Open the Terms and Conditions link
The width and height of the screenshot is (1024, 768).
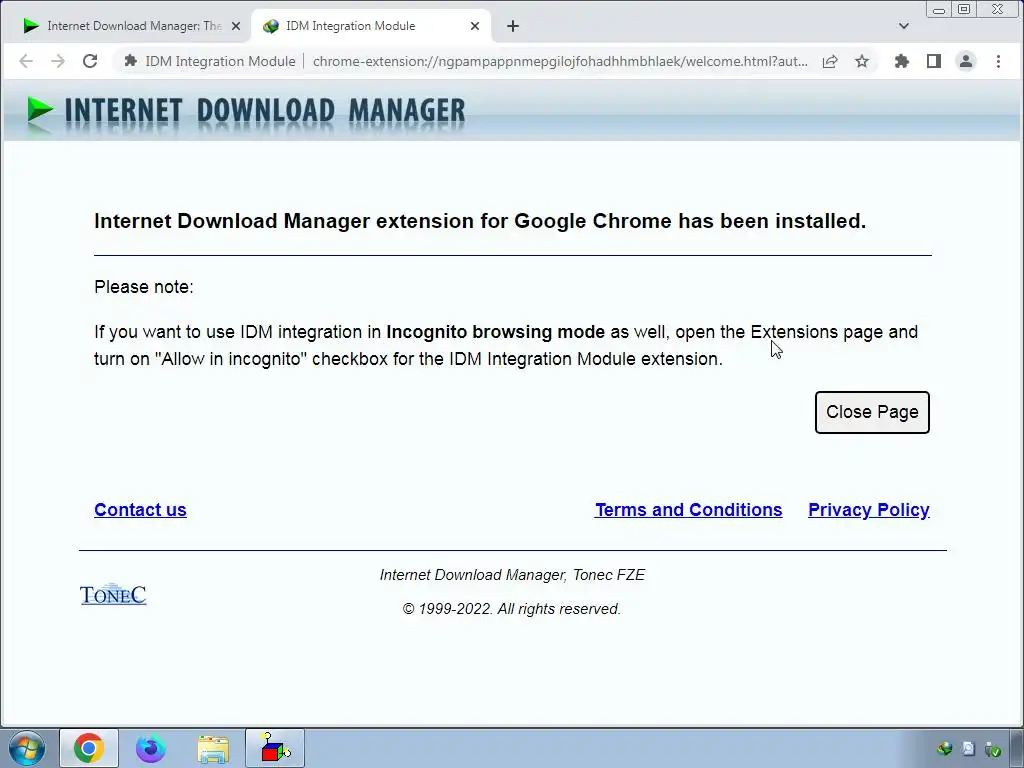coord(688,510)
